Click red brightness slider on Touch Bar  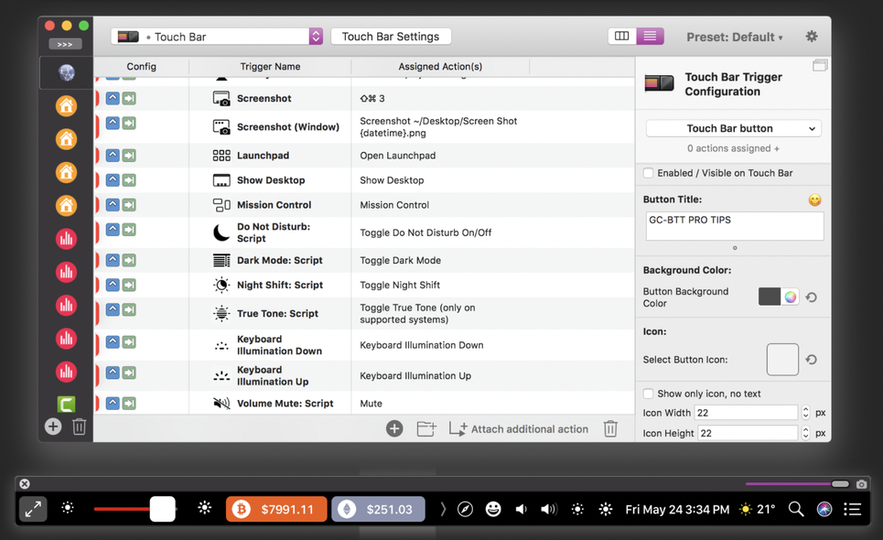[x=135, y=509]
